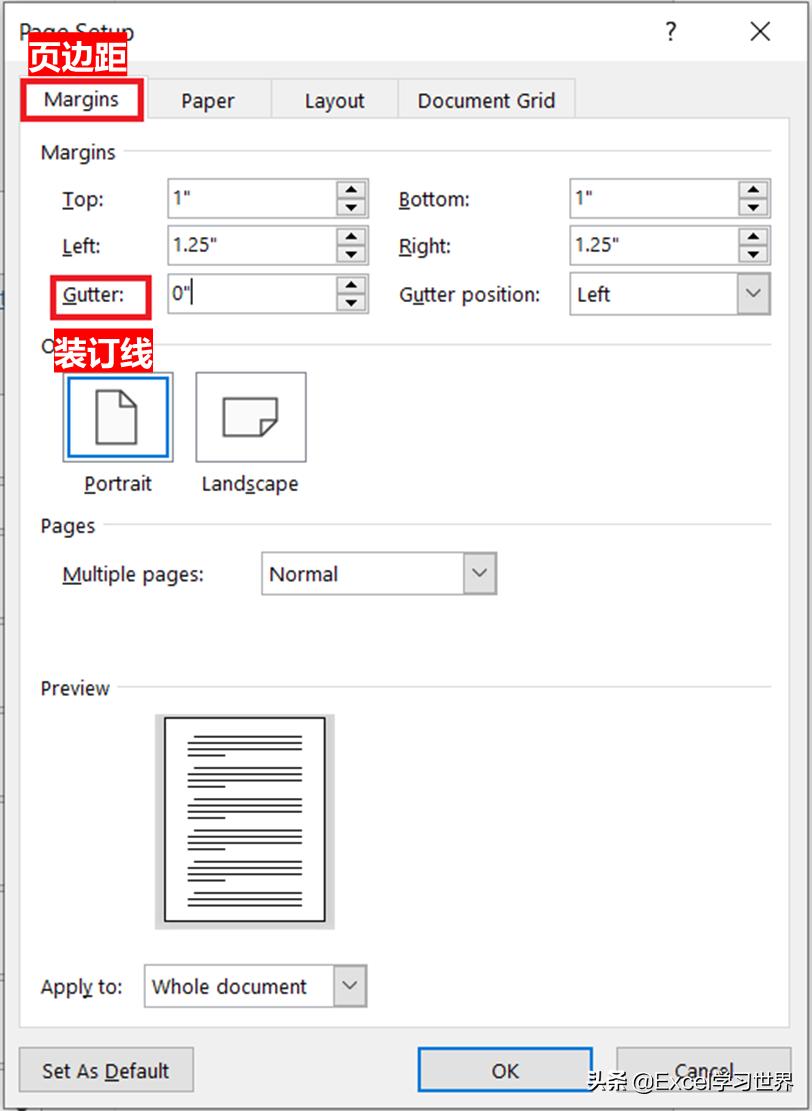Click into the Right margin field
The image size is (812, 1111).
point(654,246)
